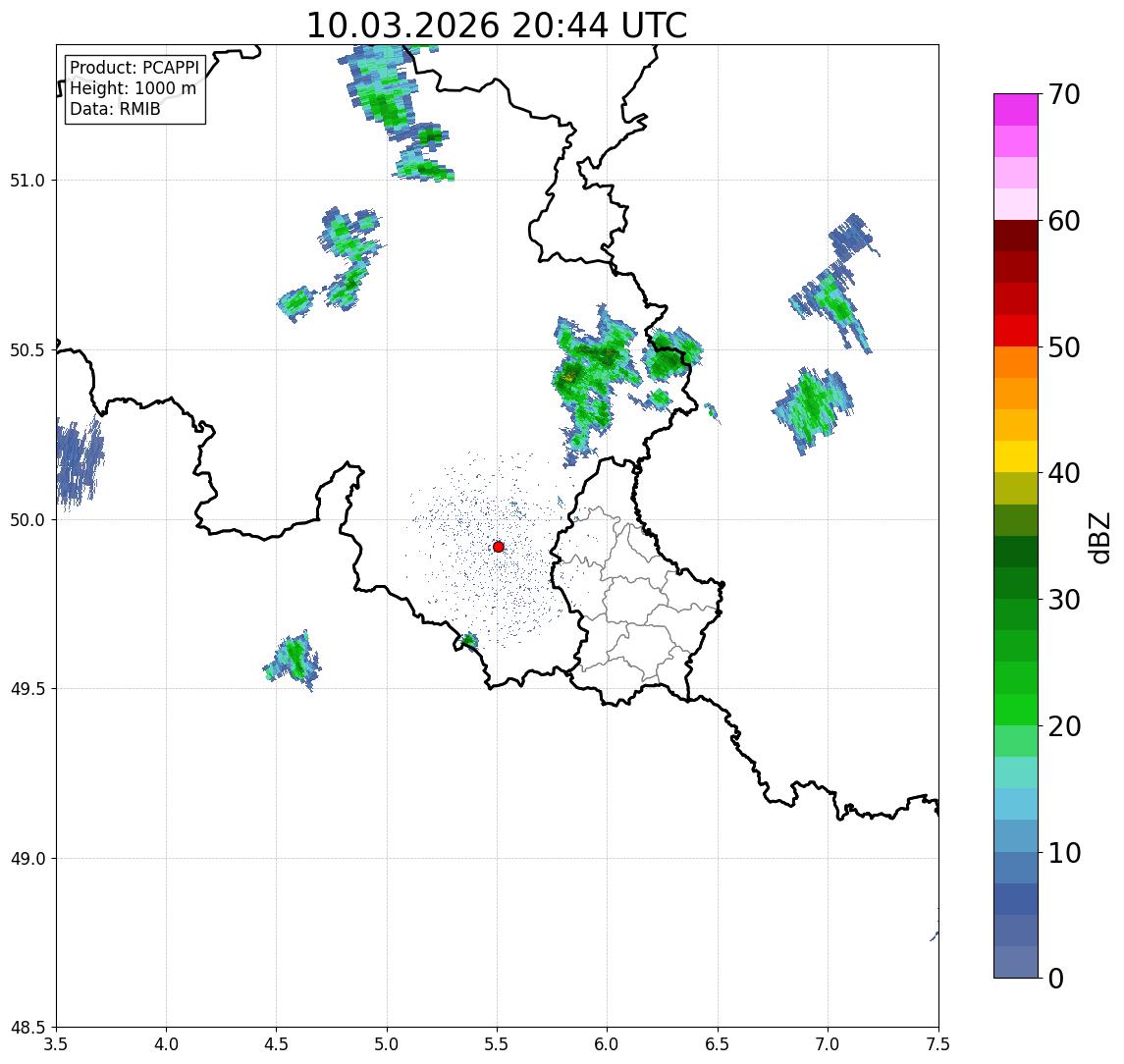Pick the yellow colorbar swatch just above 40 dBZ
Image resolution: width=1124 pixels, height=1064 pixels.
(x=1016, y=456)
